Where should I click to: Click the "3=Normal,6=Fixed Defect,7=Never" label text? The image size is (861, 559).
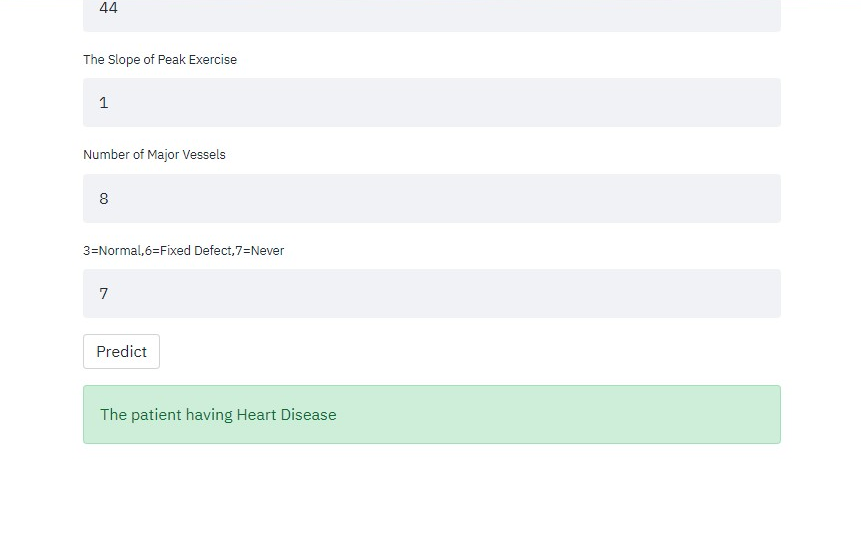[183, 251]
